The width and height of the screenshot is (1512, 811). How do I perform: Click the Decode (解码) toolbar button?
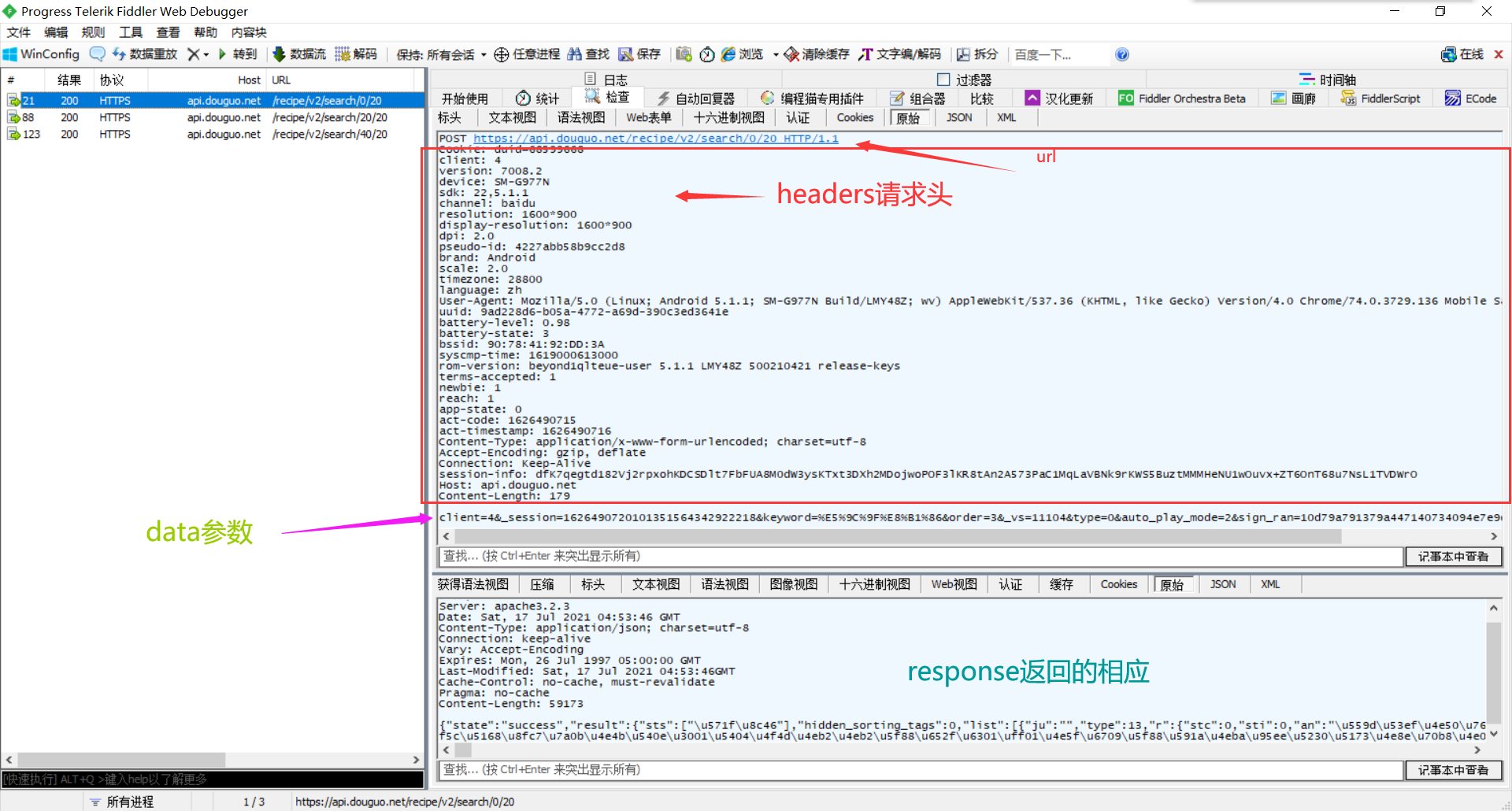[356, 54]
